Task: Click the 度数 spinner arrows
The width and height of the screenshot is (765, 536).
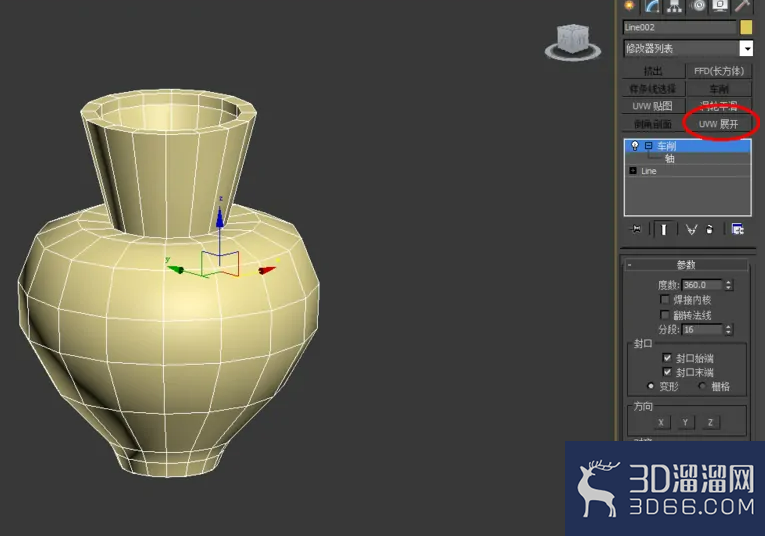Action: click(728, 285)
